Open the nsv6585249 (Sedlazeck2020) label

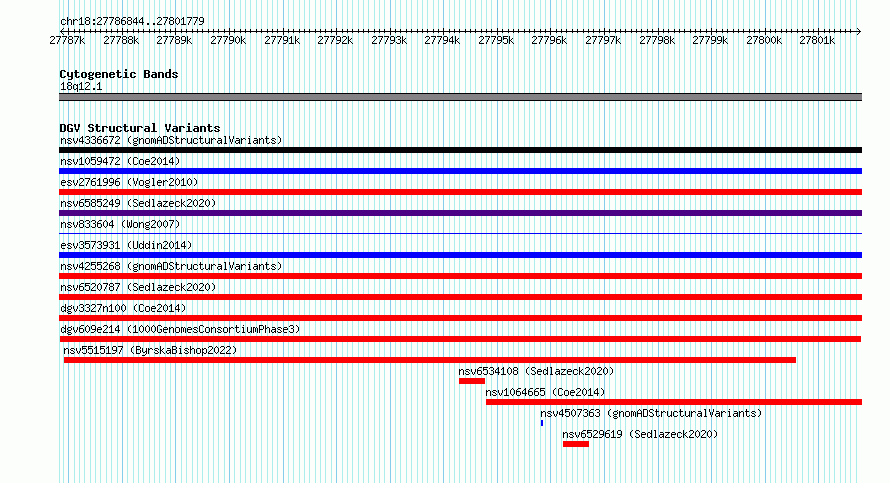(138, 204)
